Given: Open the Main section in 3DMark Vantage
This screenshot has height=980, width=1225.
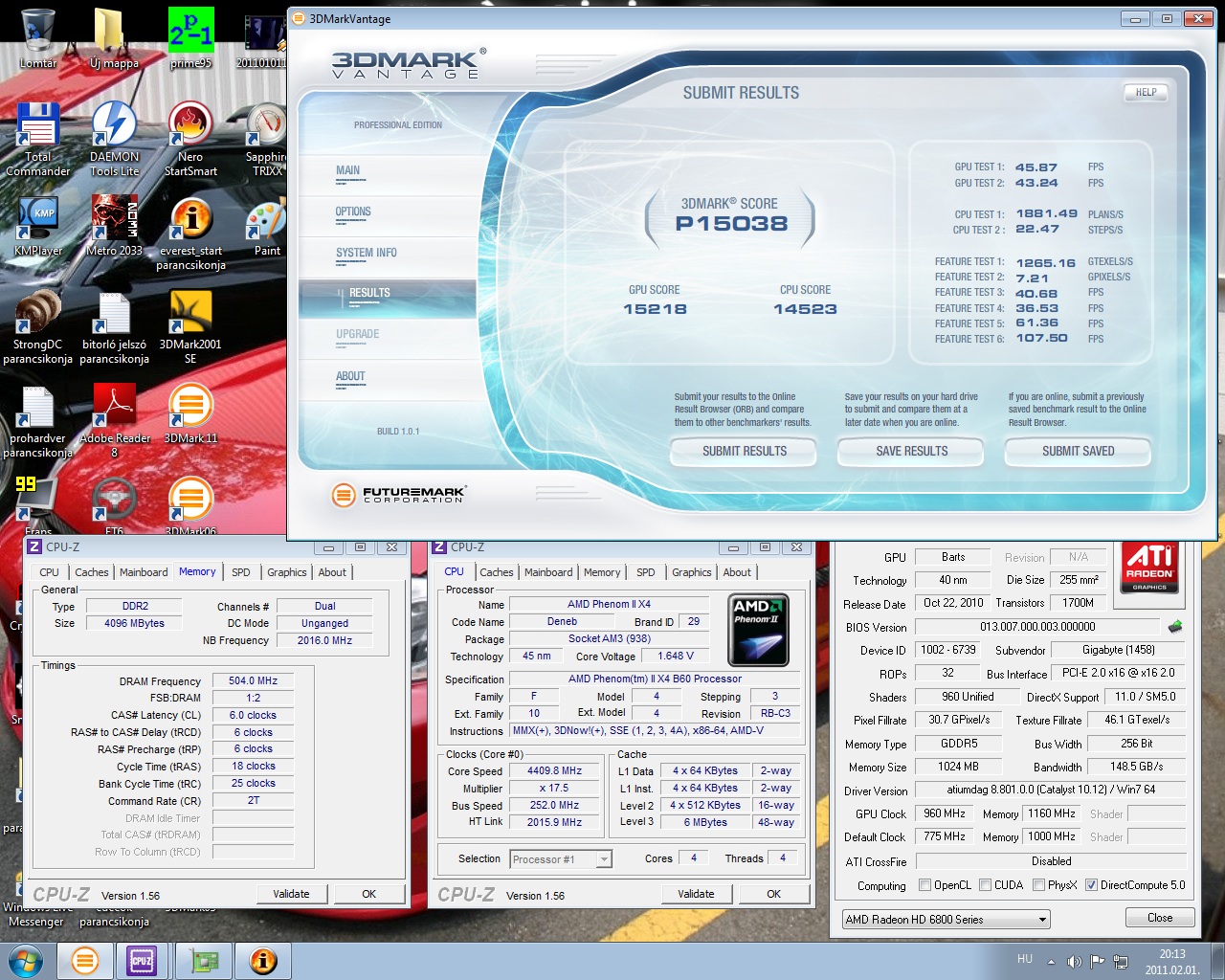Looking at the screenshot, I should [347, 171].
